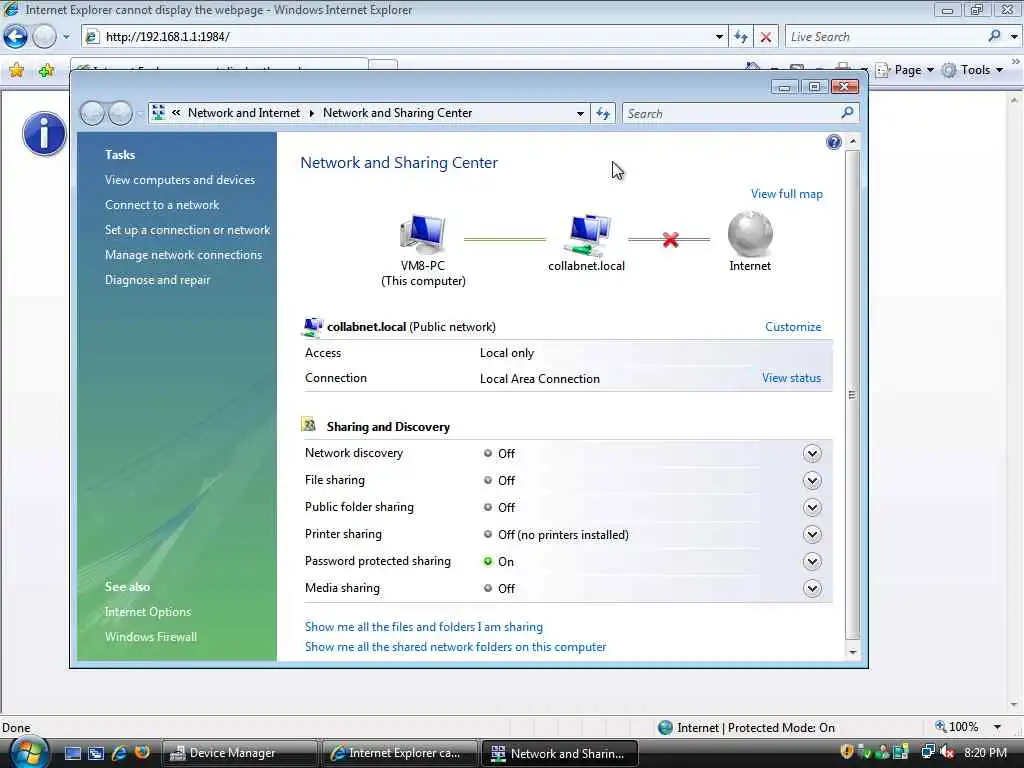The height and width of the screenshot is (768, 1024).
Task: Click the network tray icon near clock
Action: pyautogui.click(x=927, y=752)
